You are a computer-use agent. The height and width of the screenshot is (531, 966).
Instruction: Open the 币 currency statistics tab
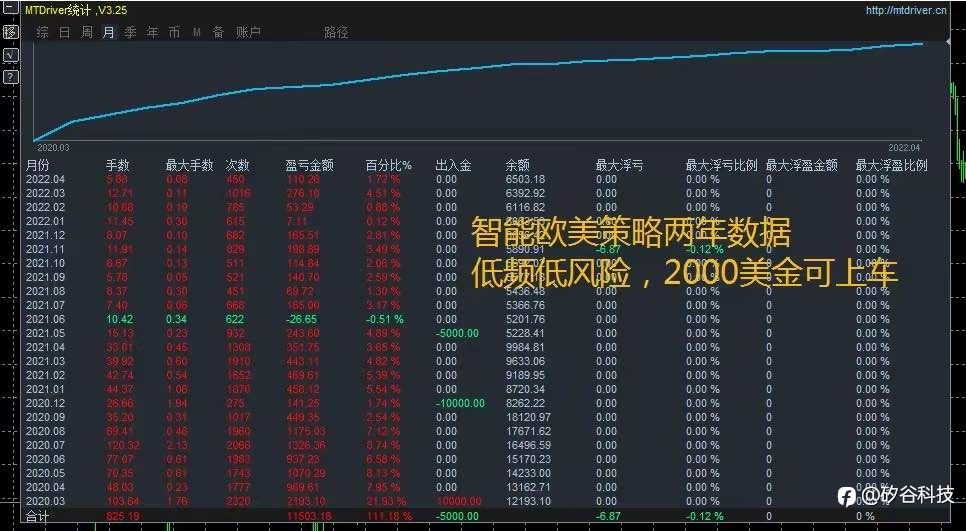(x=174, y=32)
